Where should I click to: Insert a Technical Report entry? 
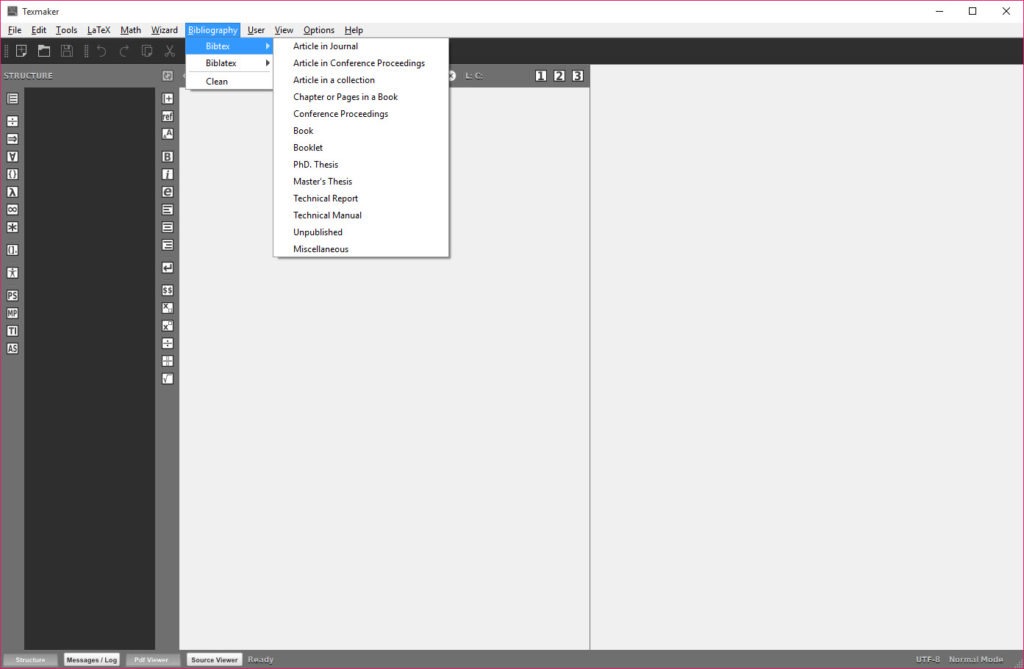point(361,199)
